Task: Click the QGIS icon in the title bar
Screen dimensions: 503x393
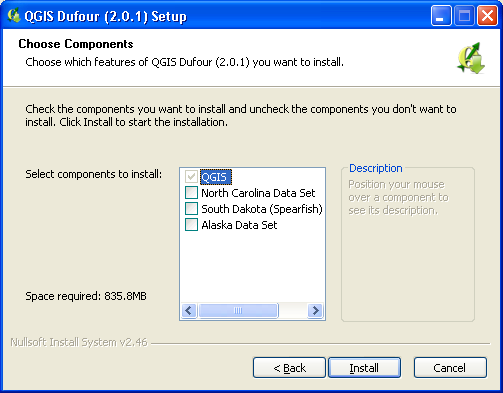Action: point(14,15)
